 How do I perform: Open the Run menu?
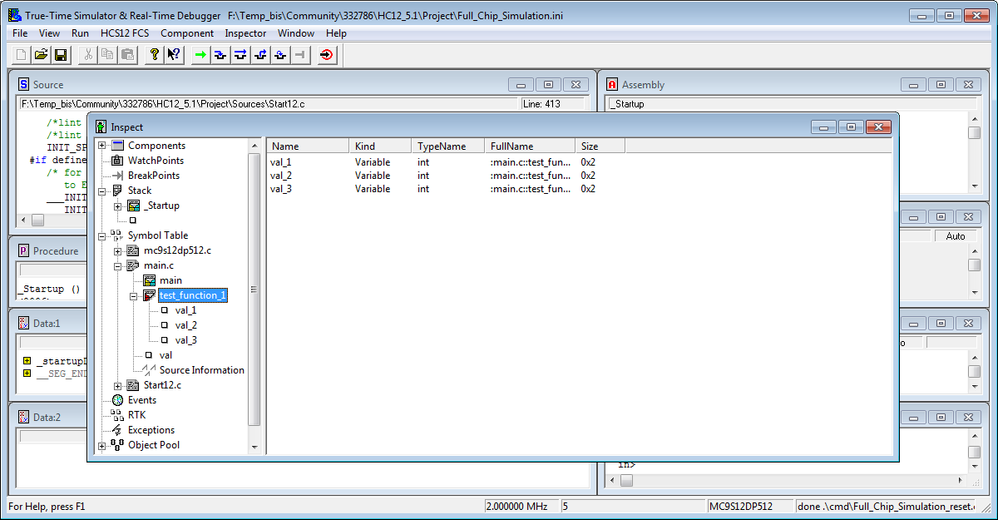pyautogui.click(x=80, y=33)
